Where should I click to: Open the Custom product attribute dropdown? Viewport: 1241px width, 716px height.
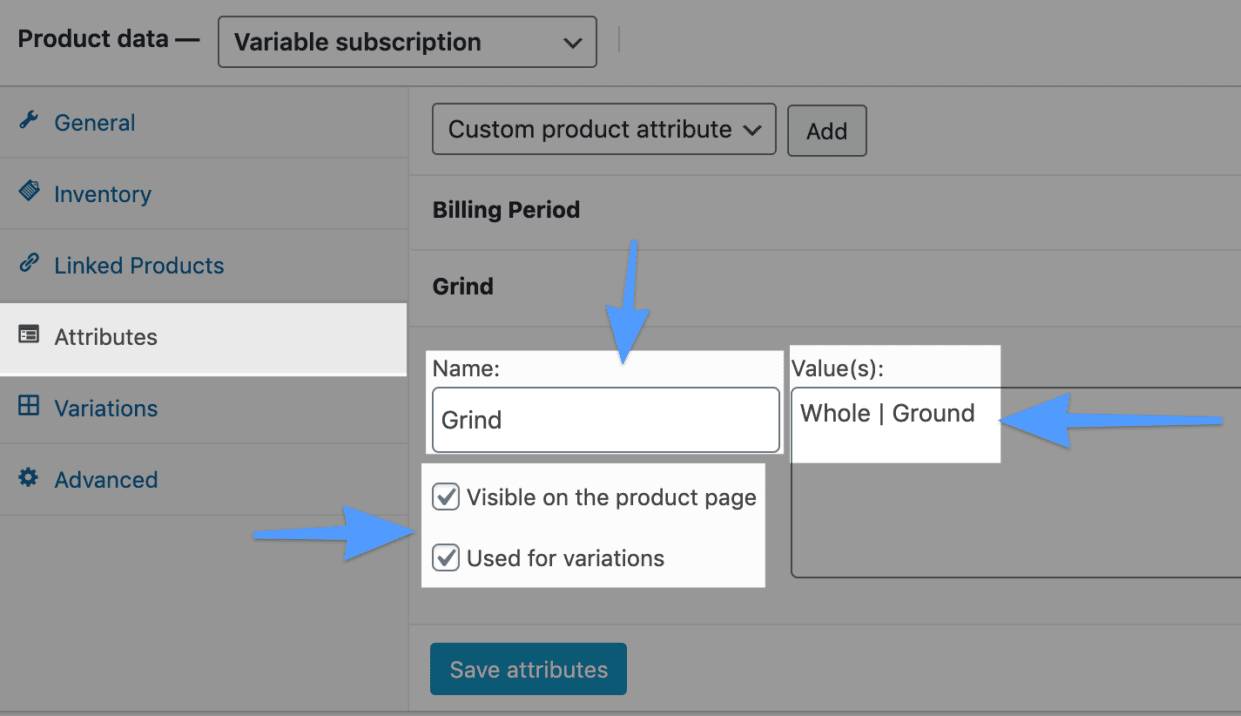pyautogui.click(x=604, y=130)
